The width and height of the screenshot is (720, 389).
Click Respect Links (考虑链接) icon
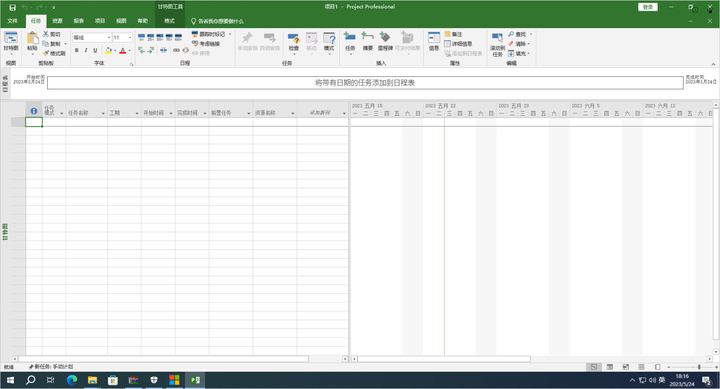[195, 44]
